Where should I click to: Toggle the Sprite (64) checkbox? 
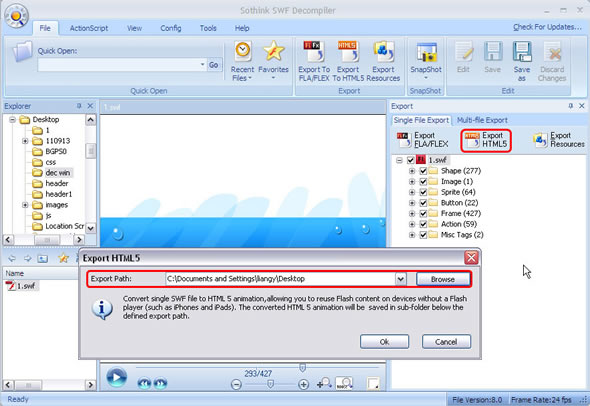point(423,192)
